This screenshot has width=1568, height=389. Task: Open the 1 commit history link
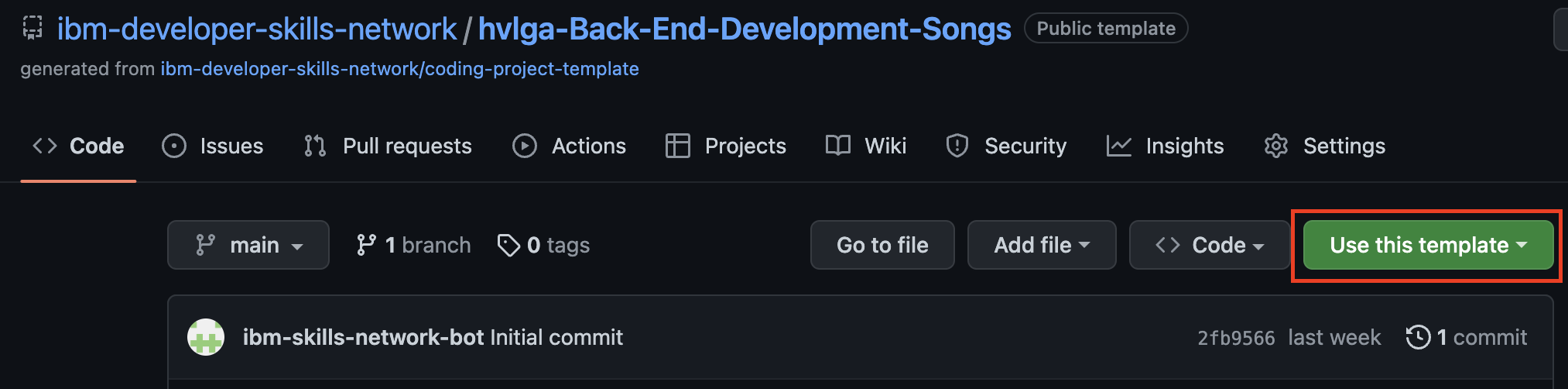(1467, 337)
